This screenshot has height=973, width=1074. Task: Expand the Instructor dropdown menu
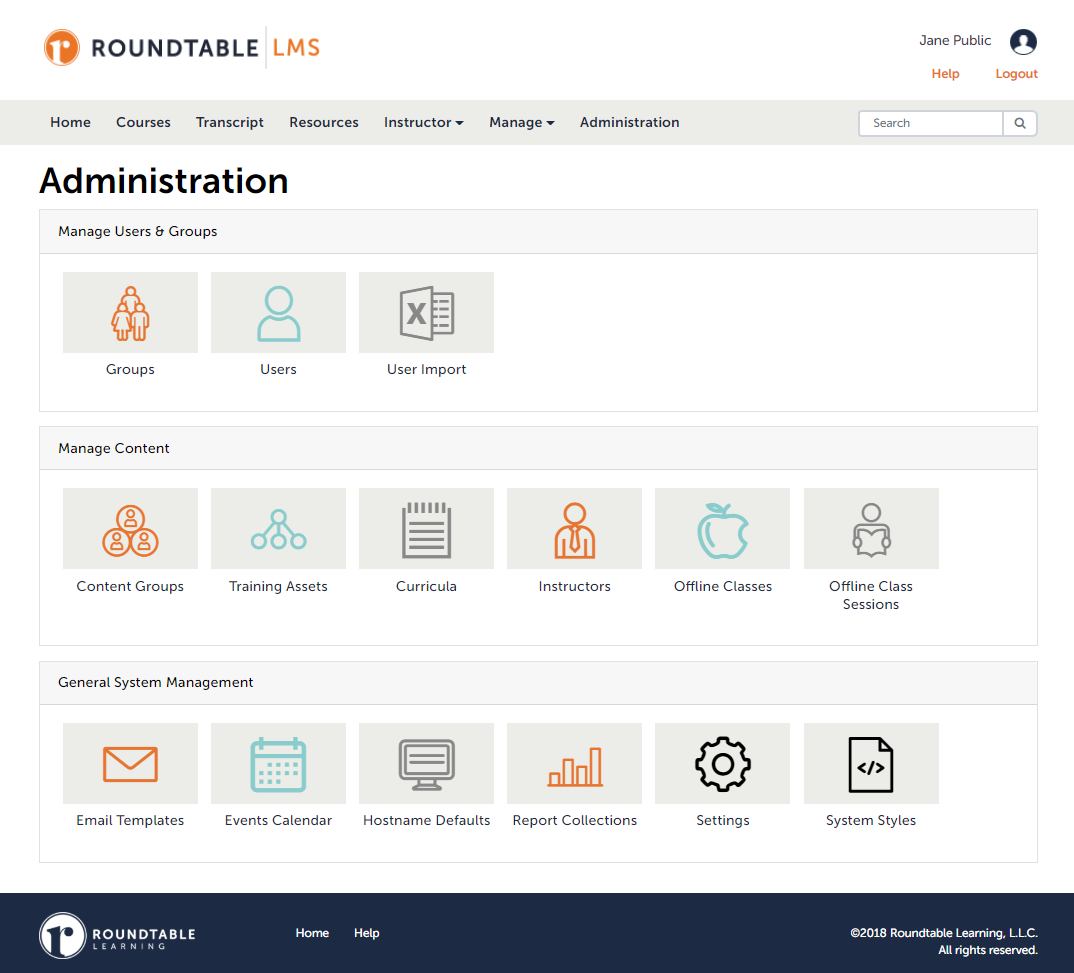coord(423,122)
